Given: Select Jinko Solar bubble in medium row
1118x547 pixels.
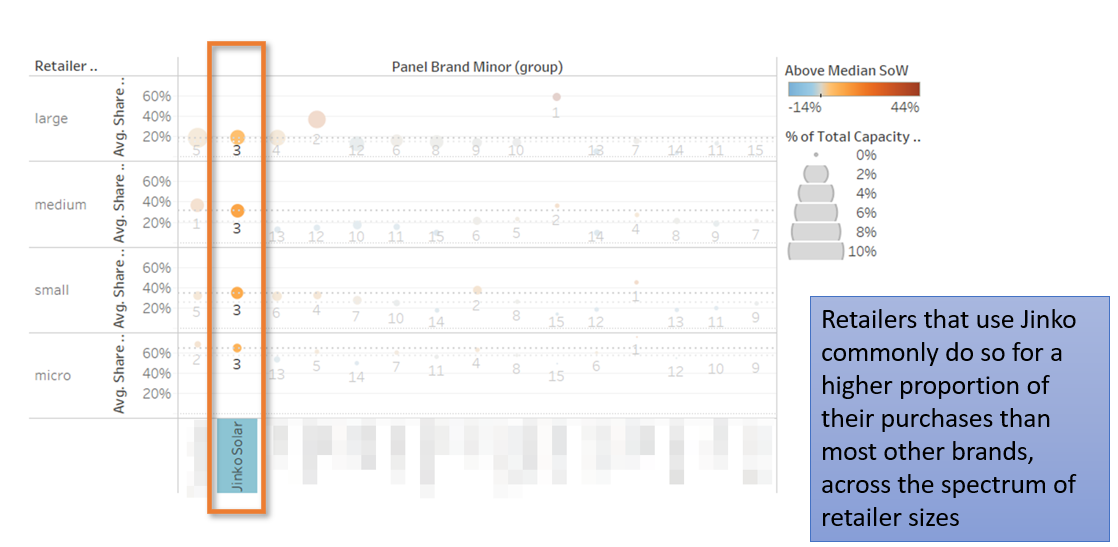Looking at the screenshot, I should tap(237, 211).
